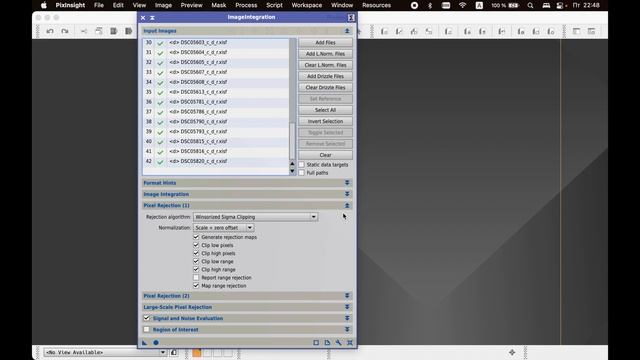This screenshot has width=640, height=360.
Task: Open the Script menu
Action: pos(274,5)
